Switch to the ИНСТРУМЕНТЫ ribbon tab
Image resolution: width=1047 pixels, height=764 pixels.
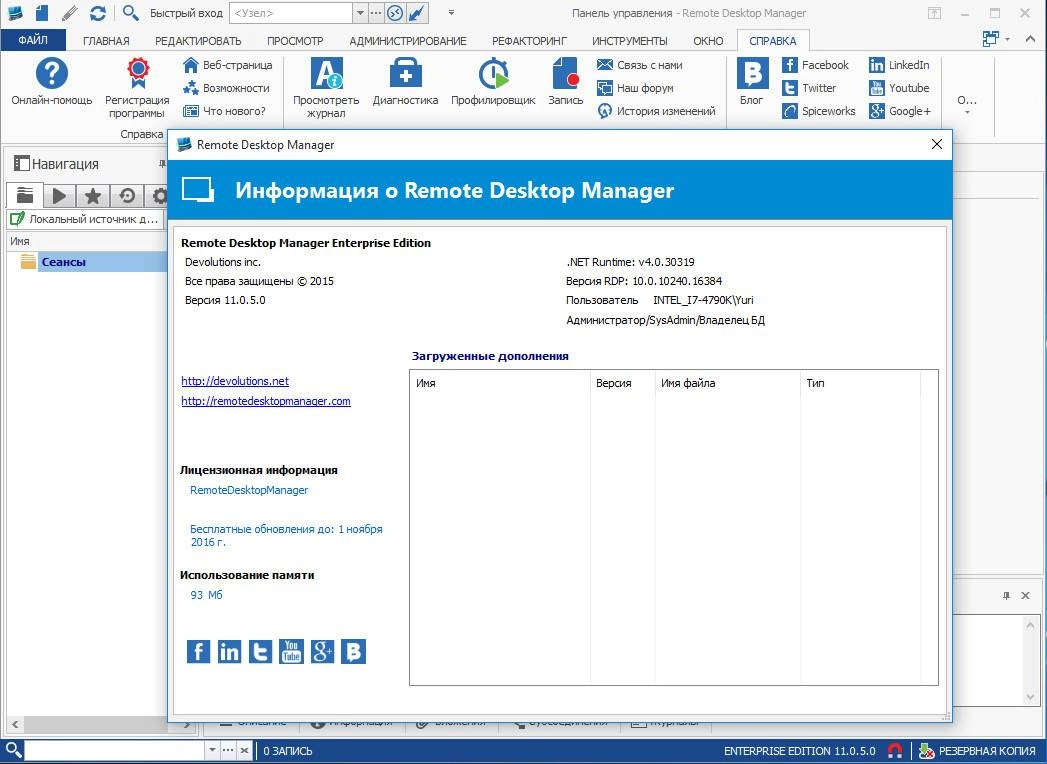(x=630, y=41)
